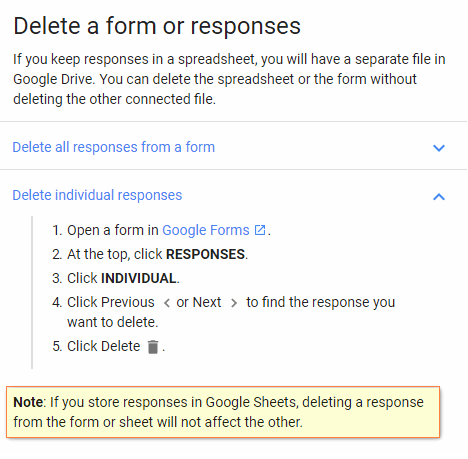Click the 'Click Delete' text in step 5
This screenshot has width=468, height=459.
click(104, 346)
